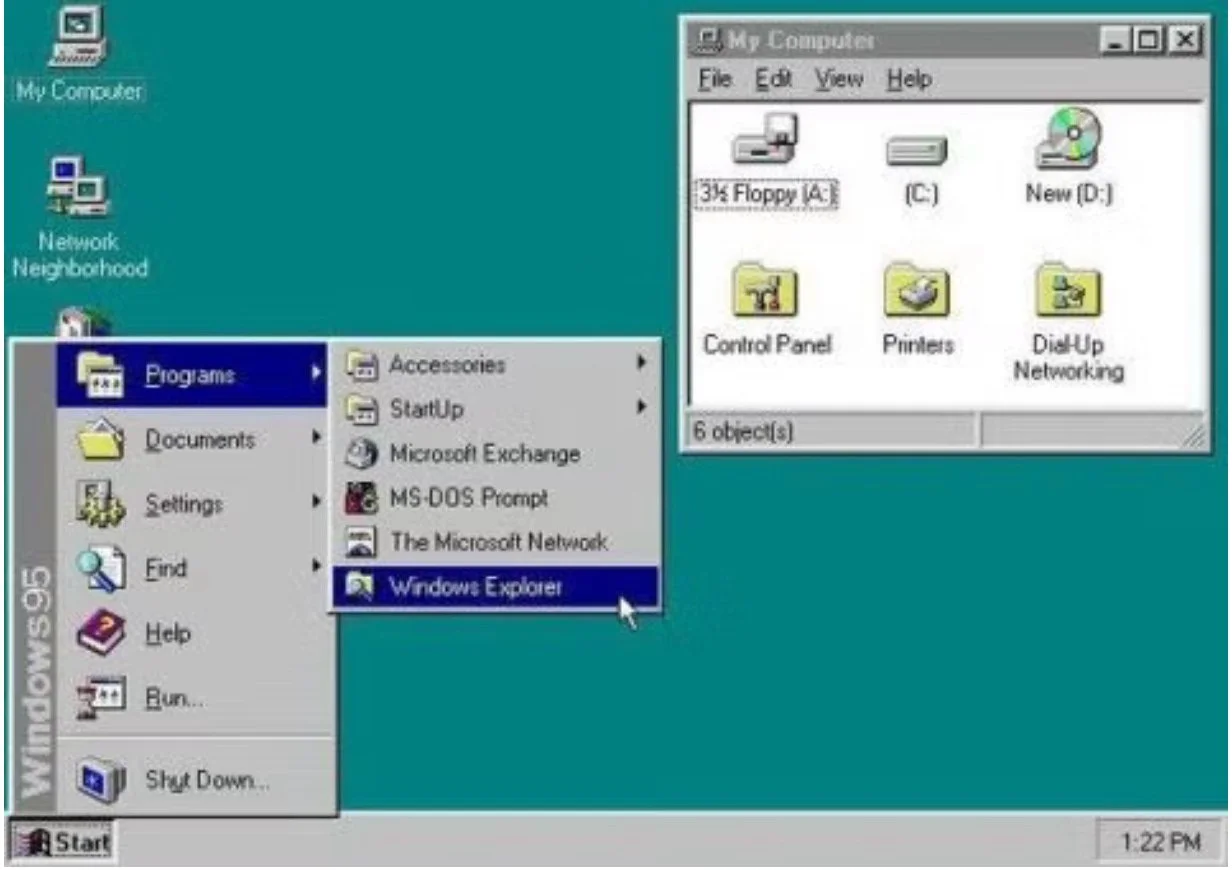Click the Control Panel label text
Image resolution: width=1232 pixels, height=870 pixels.
(x=767, y=345)
